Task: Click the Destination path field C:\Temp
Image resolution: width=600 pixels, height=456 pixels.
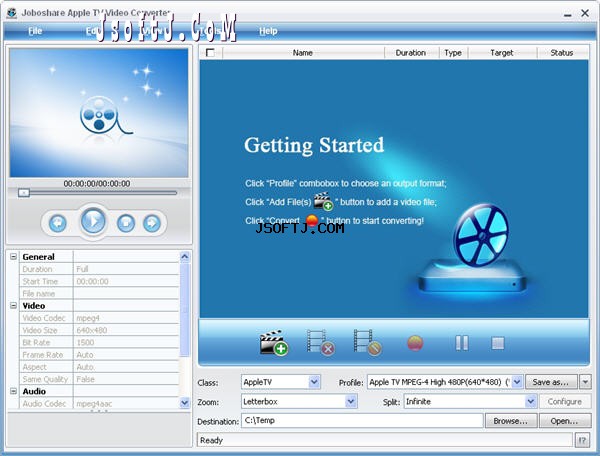Action: [x=362, y=420]
